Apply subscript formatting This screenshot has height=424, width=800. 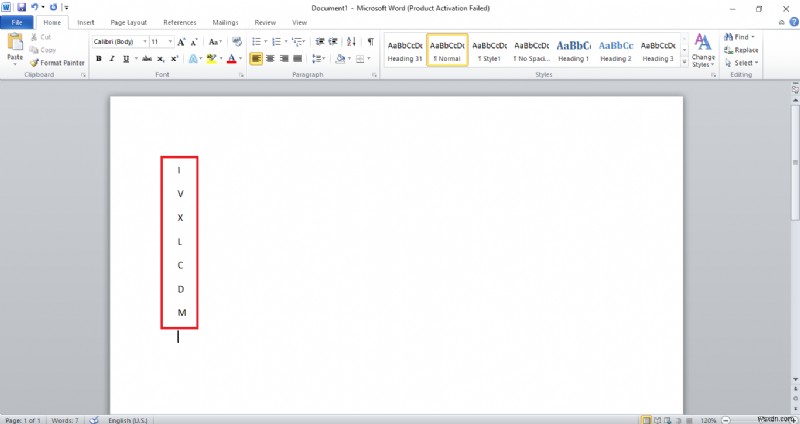point(161,59)
